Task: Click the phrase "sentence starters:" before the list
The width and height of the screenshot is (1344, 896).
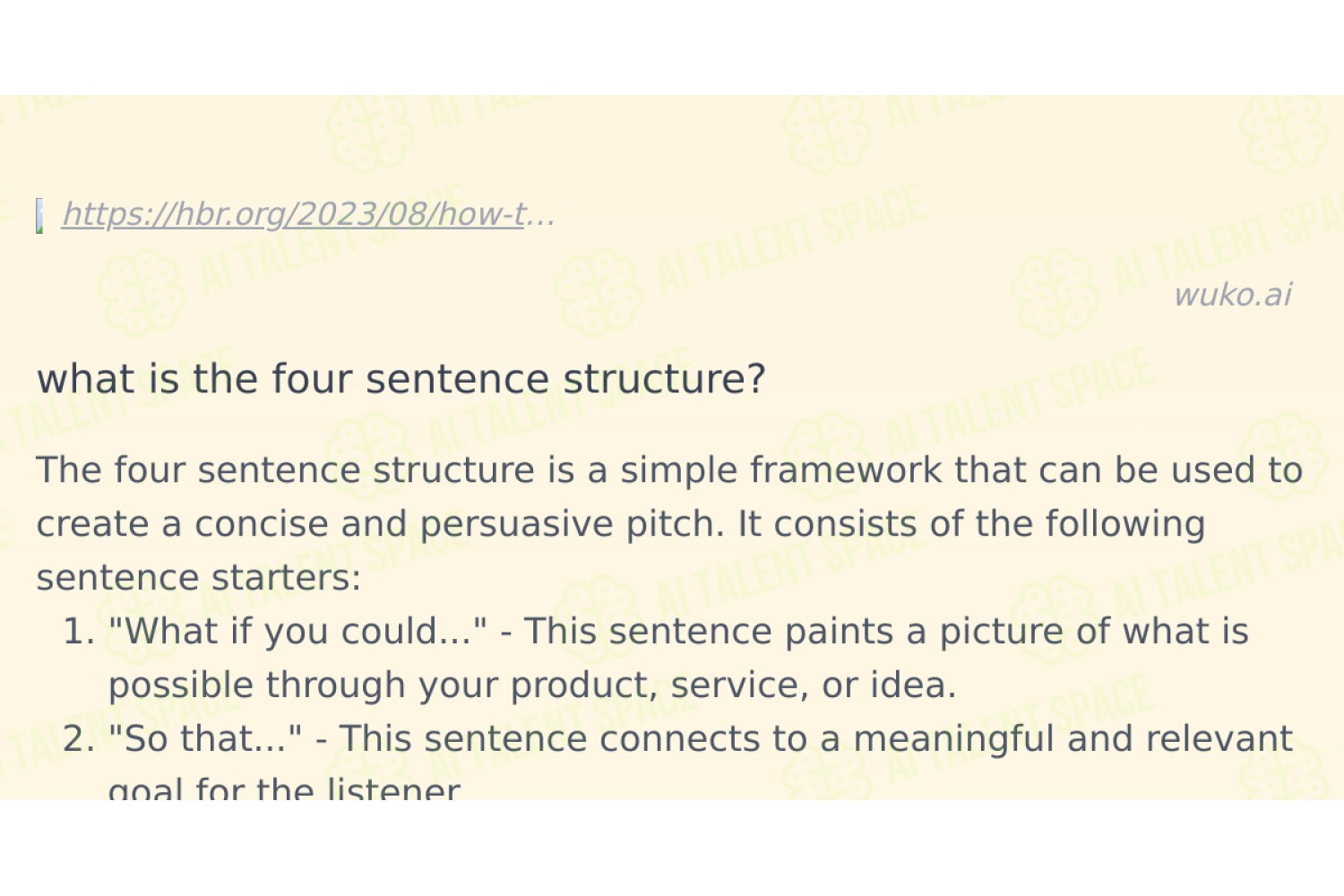Action: click(x=198, y=577)
